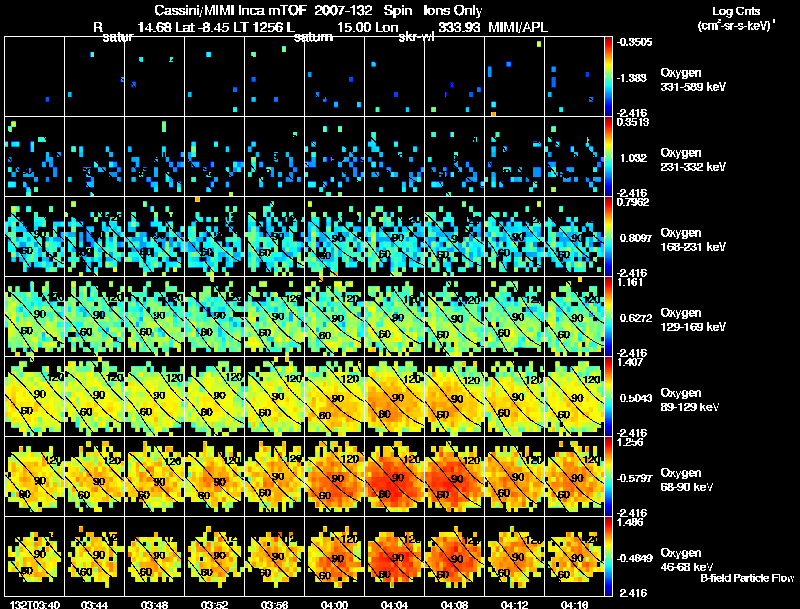The height and width of the screenshot is (609, 800).
Task: Click the '03:56' time axis label
Action: (x=274, y=605)
